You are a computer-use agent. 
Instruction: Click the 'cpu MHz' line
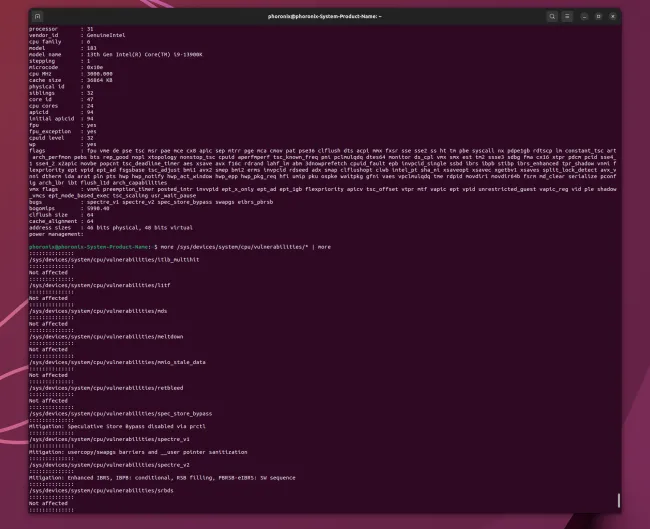point(70,74)
